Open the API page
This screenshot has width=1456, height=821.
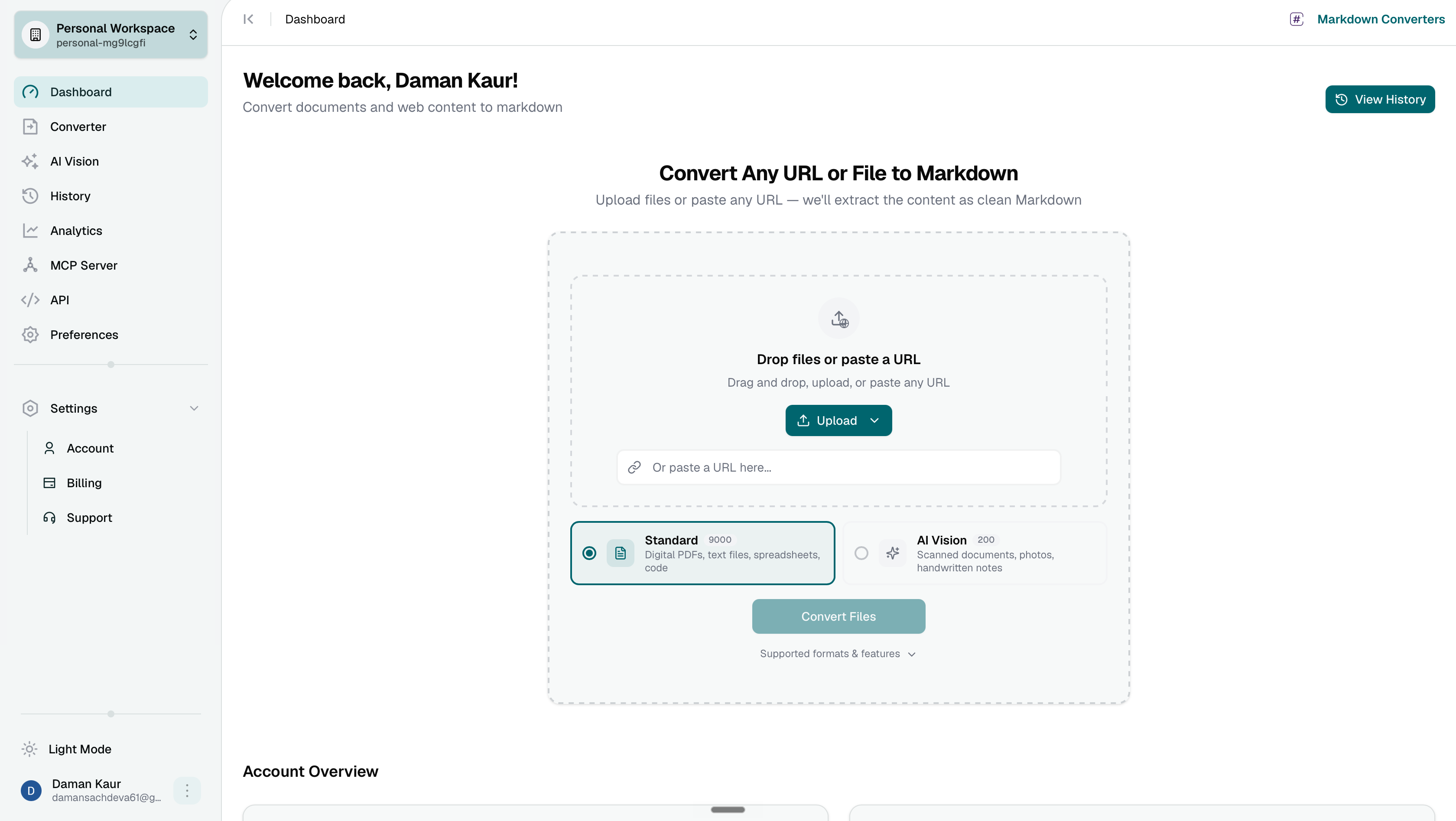111,300
